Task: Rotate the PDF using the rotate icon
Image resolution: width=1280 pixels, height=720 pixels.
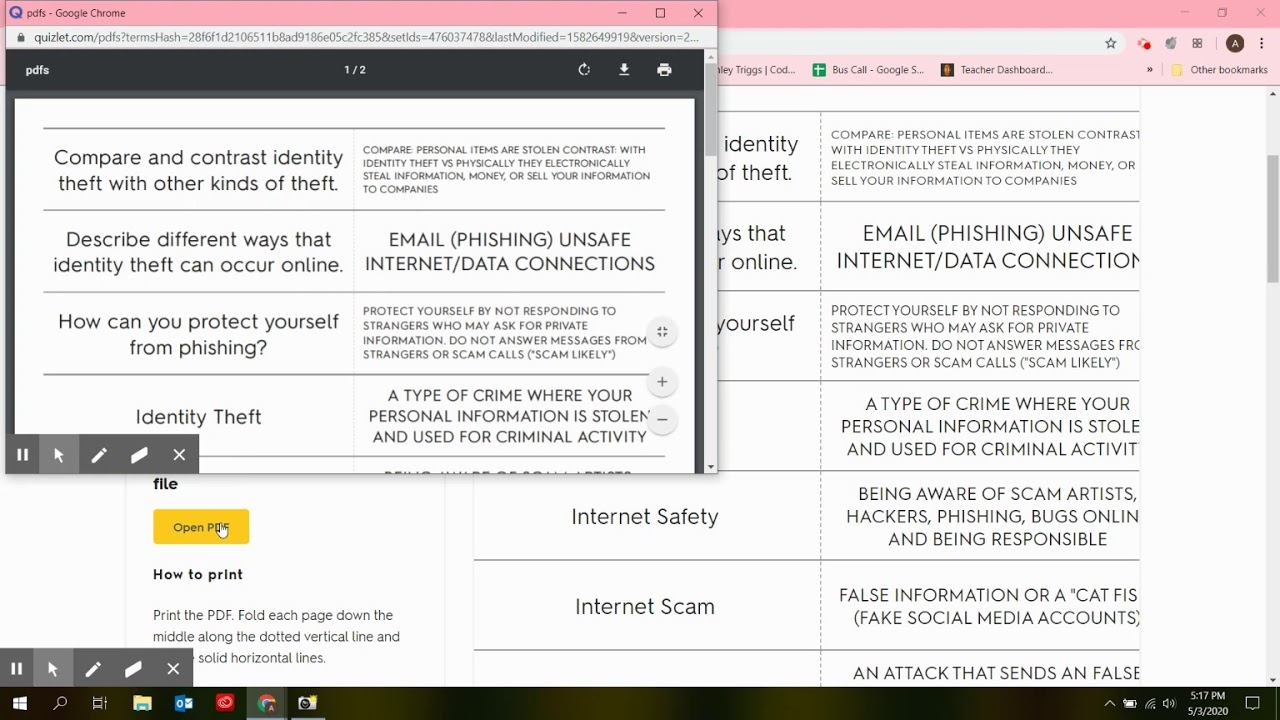Action: (x=584, y=70)
